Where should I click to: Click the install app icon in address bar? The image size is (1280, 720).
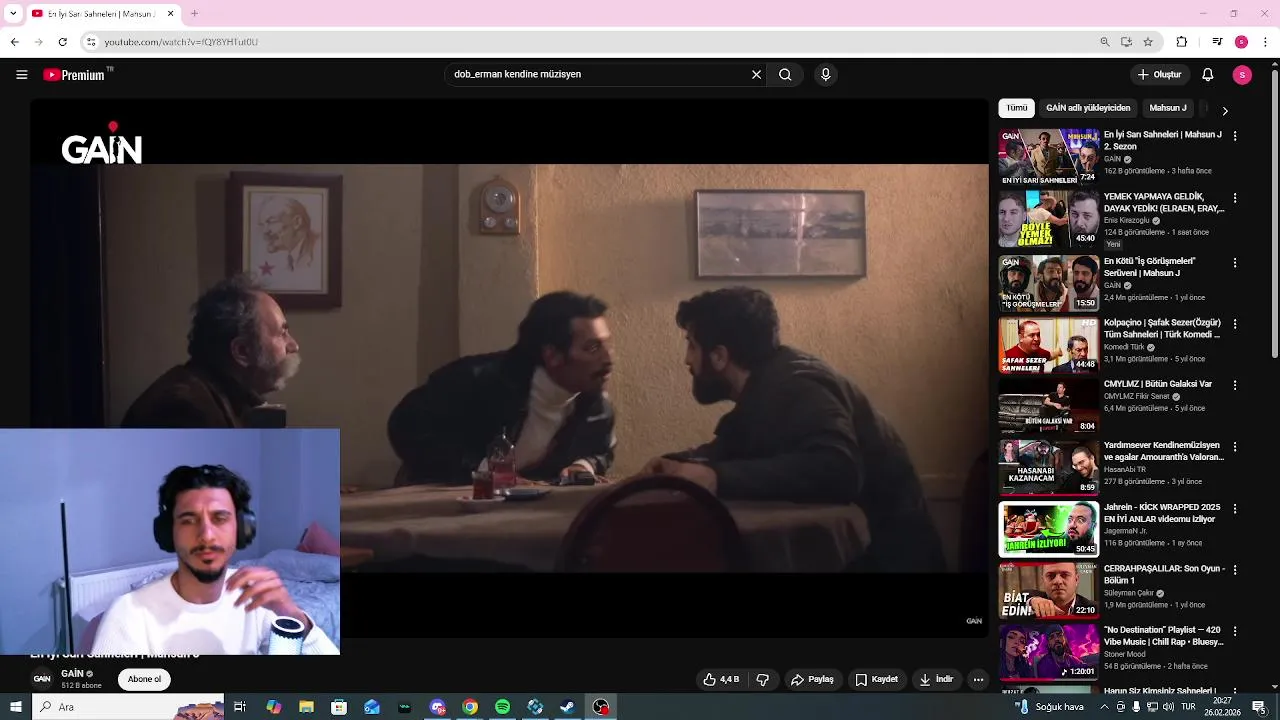pyautogui.click(x=1126, y=42)
